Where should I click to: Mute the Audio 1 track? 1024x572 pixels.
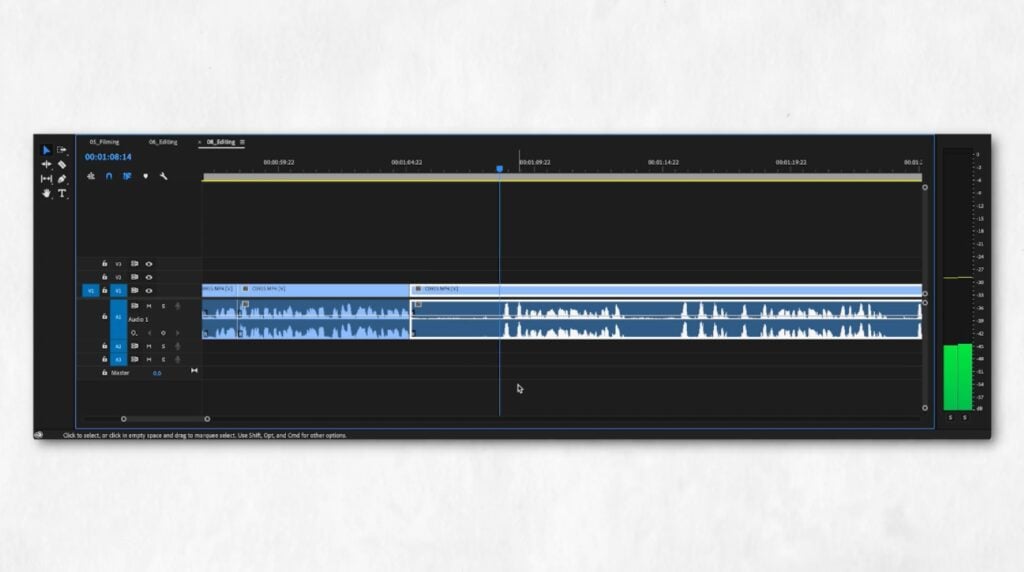click(x=149, y=305)
